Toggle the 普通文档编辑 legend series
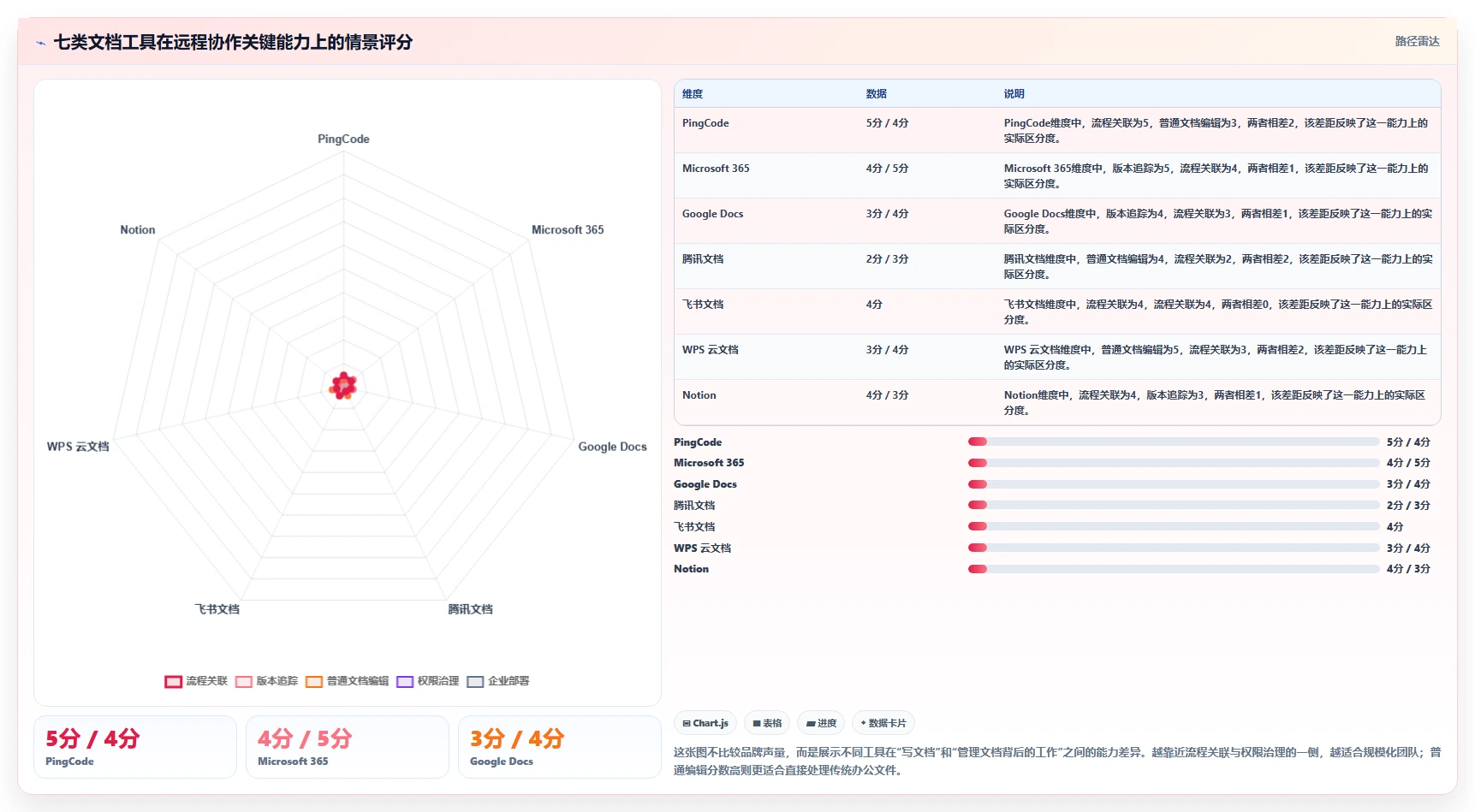This screenshot has height=812, width=1475. (347, 681)
